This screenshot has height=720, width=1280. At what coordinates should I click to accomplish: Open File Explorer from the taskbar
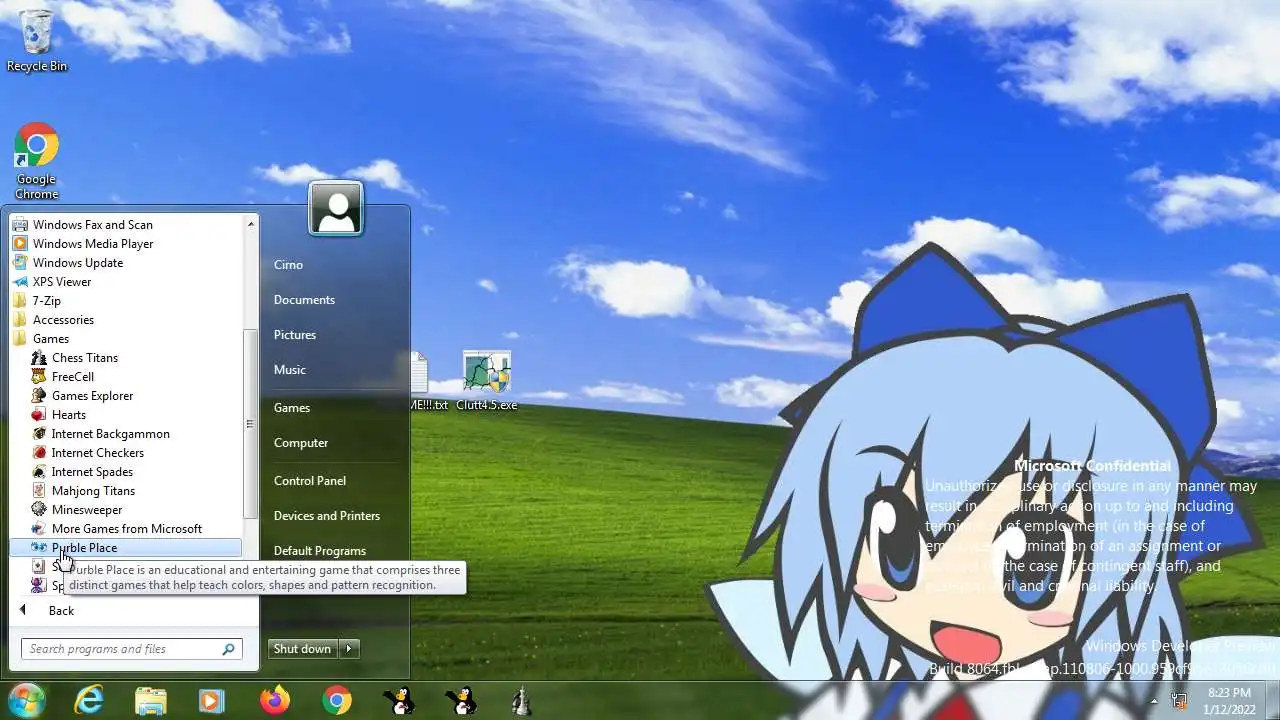(151, 700)
